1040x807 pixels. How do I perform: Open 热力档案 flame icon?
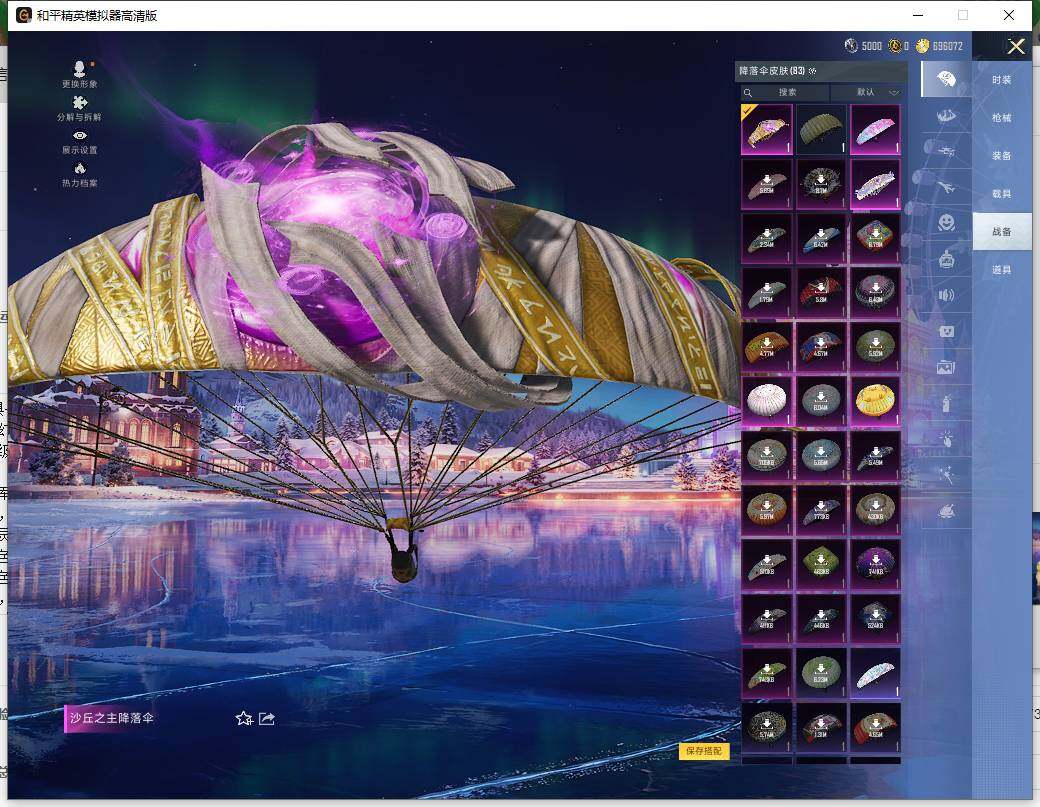click(x=80, y=174)
